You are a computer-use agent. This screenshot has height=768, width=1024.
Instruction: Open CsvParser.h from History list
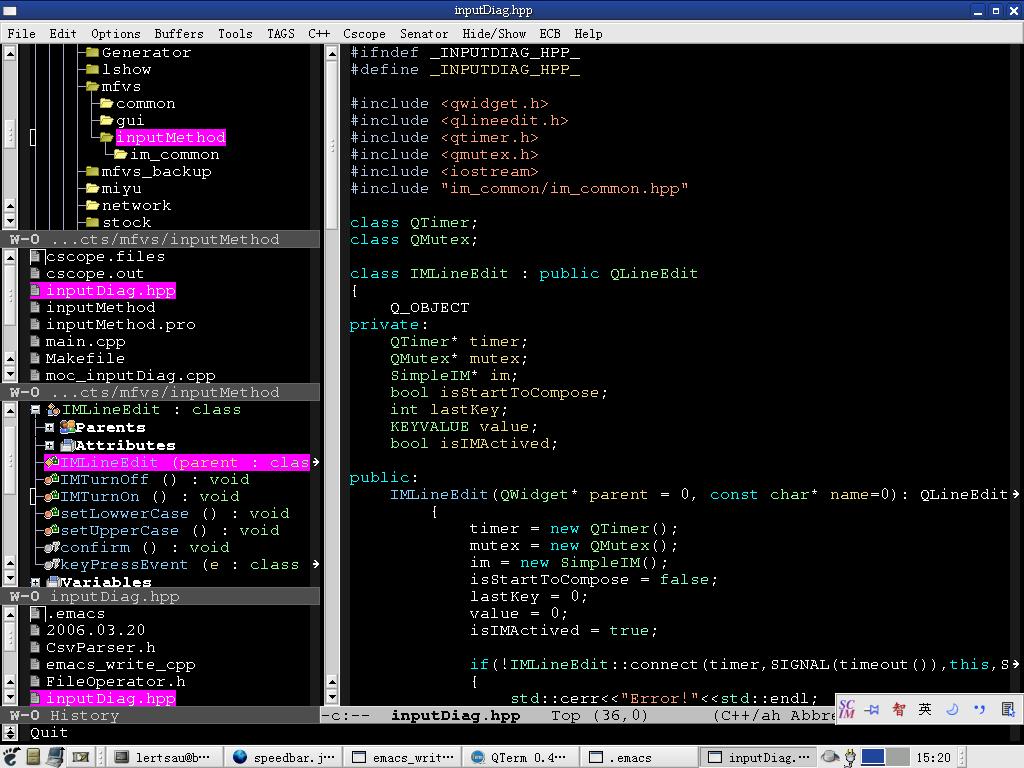[101, 647]
